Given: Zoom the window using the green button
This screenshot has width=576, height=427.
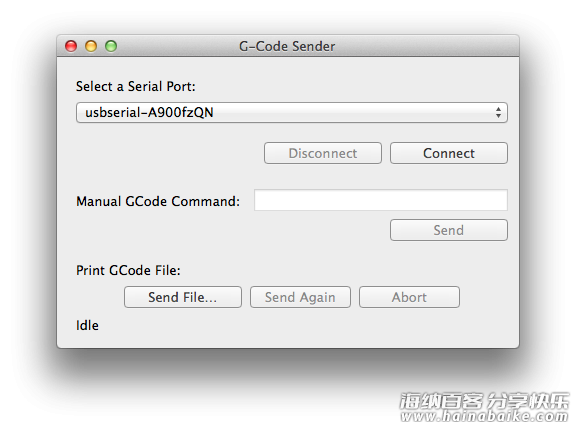Looking at the screenshot, I should coord(111,46).
